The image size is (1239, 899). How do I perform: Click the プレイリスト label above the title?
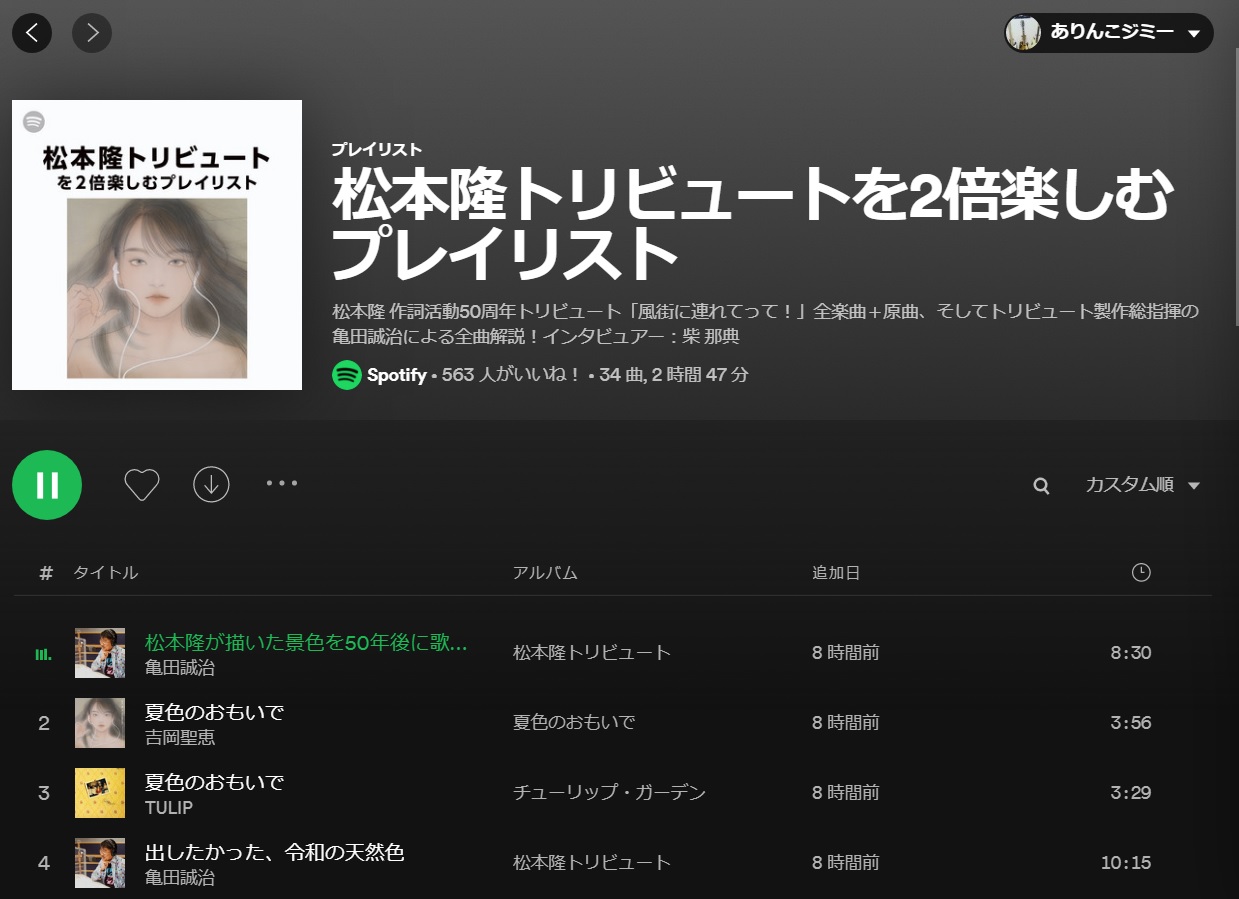click(377, 150)
